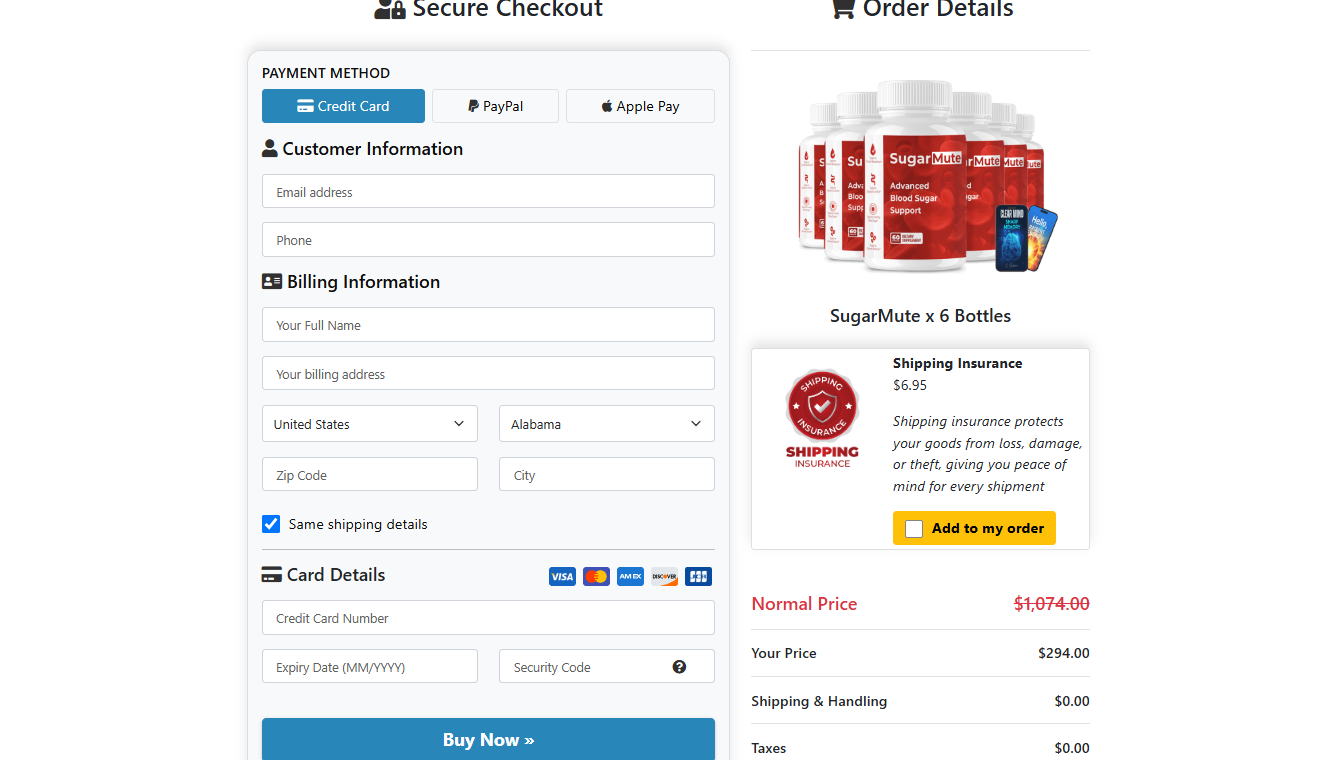Click the Mastercard icon
The height and width of the screenshot is (760, 1341).
point(596,576)
